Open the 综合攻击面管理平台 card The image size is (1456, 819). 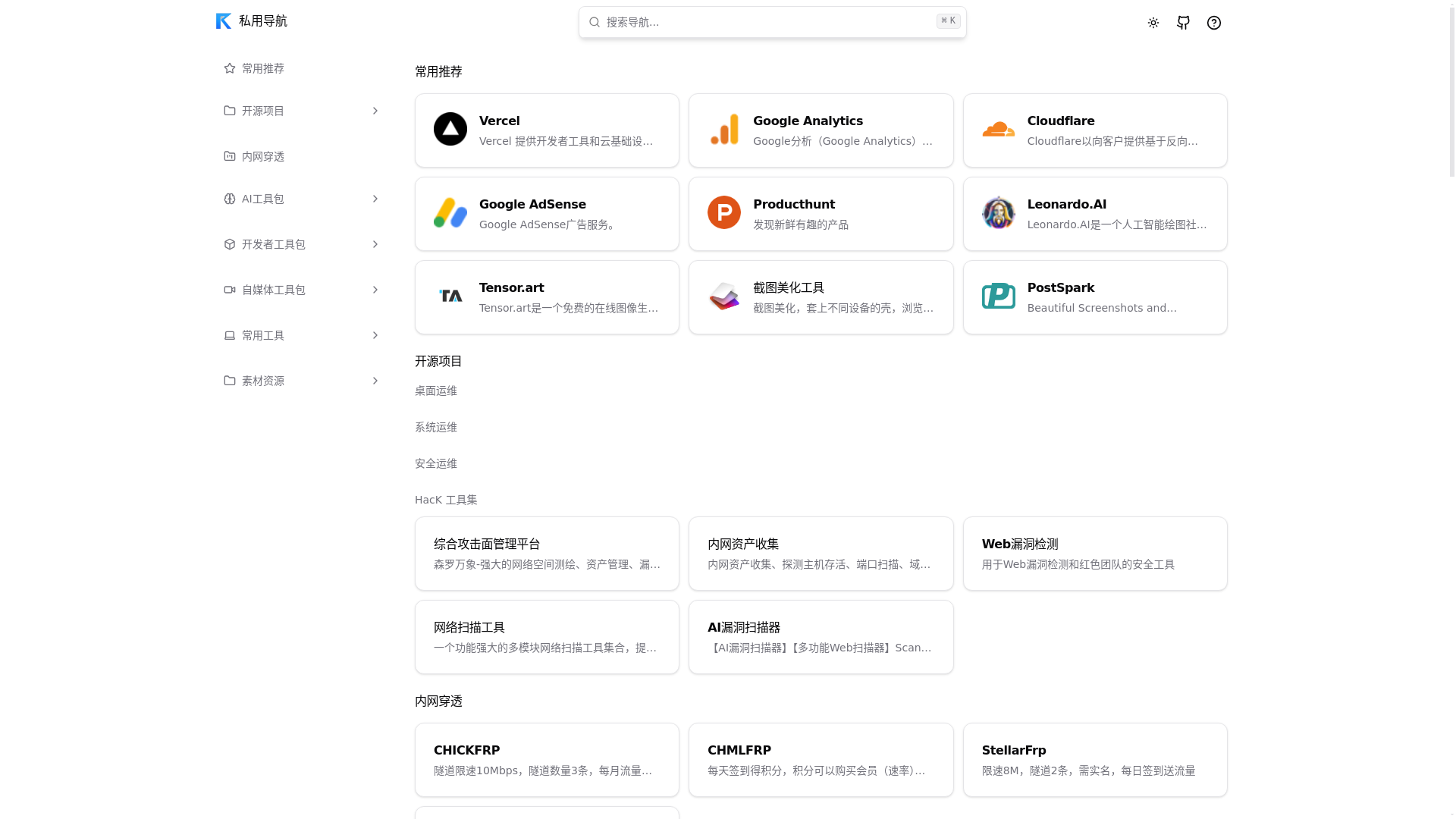coord(547,554)
